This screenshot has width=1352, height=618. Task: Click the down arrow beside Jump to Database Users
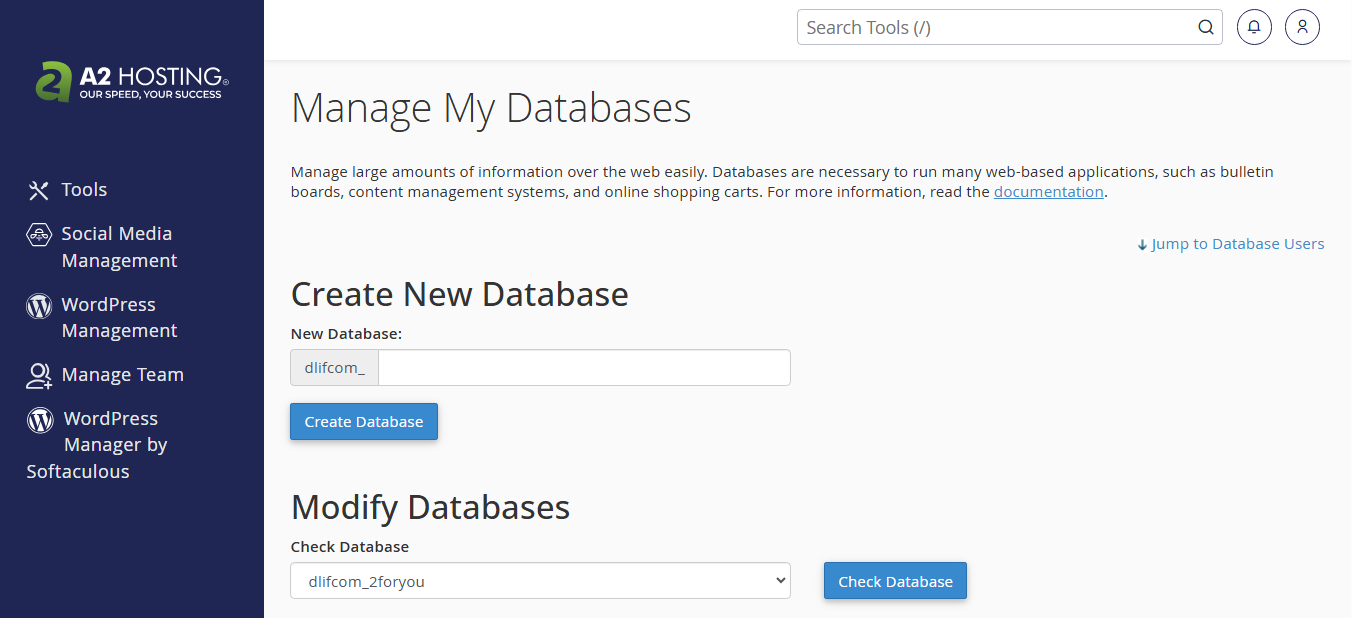point(1141,243)
